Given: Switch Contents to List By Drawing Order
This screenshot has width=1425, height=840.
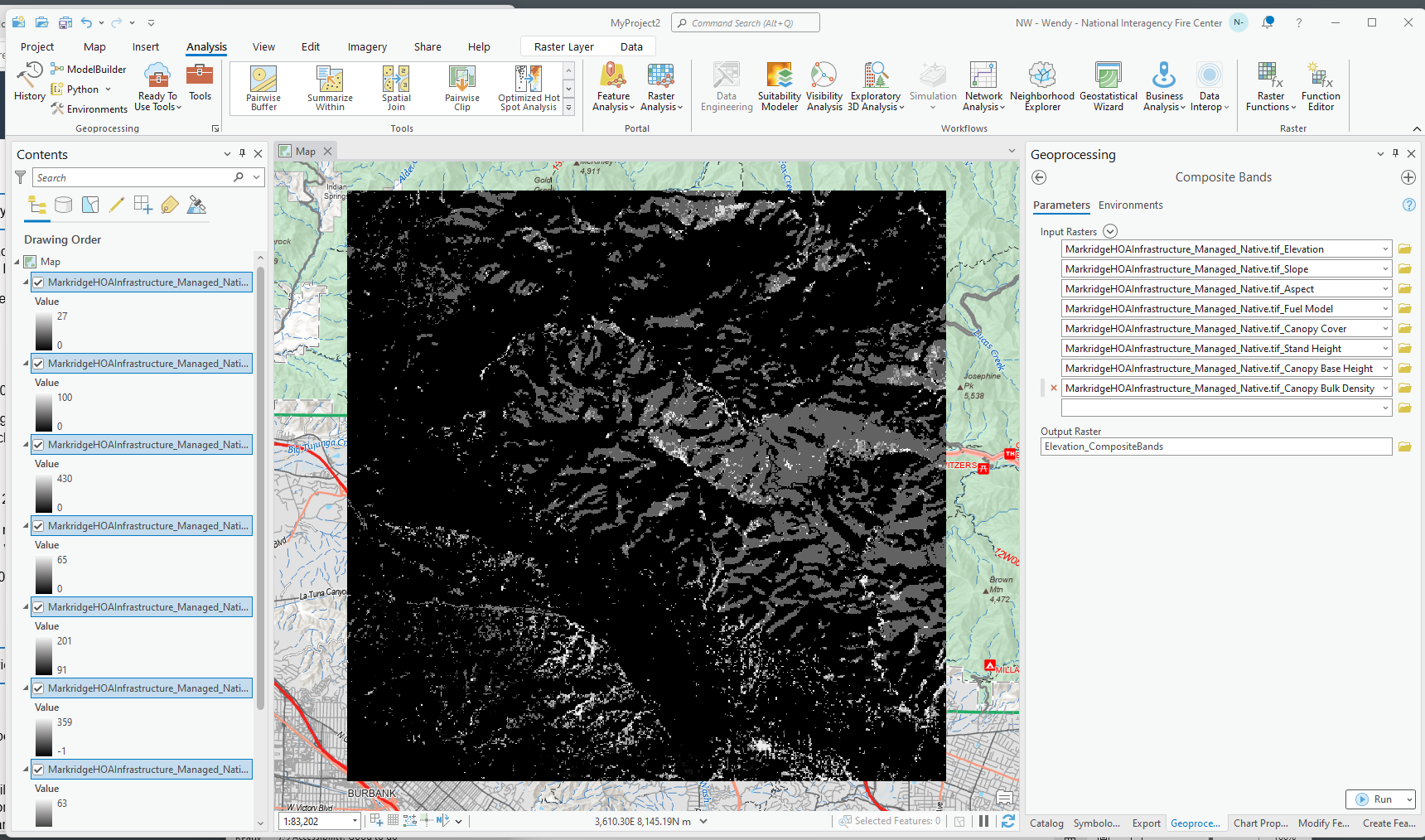Looking at the screenshot, I should pos(37,205).
